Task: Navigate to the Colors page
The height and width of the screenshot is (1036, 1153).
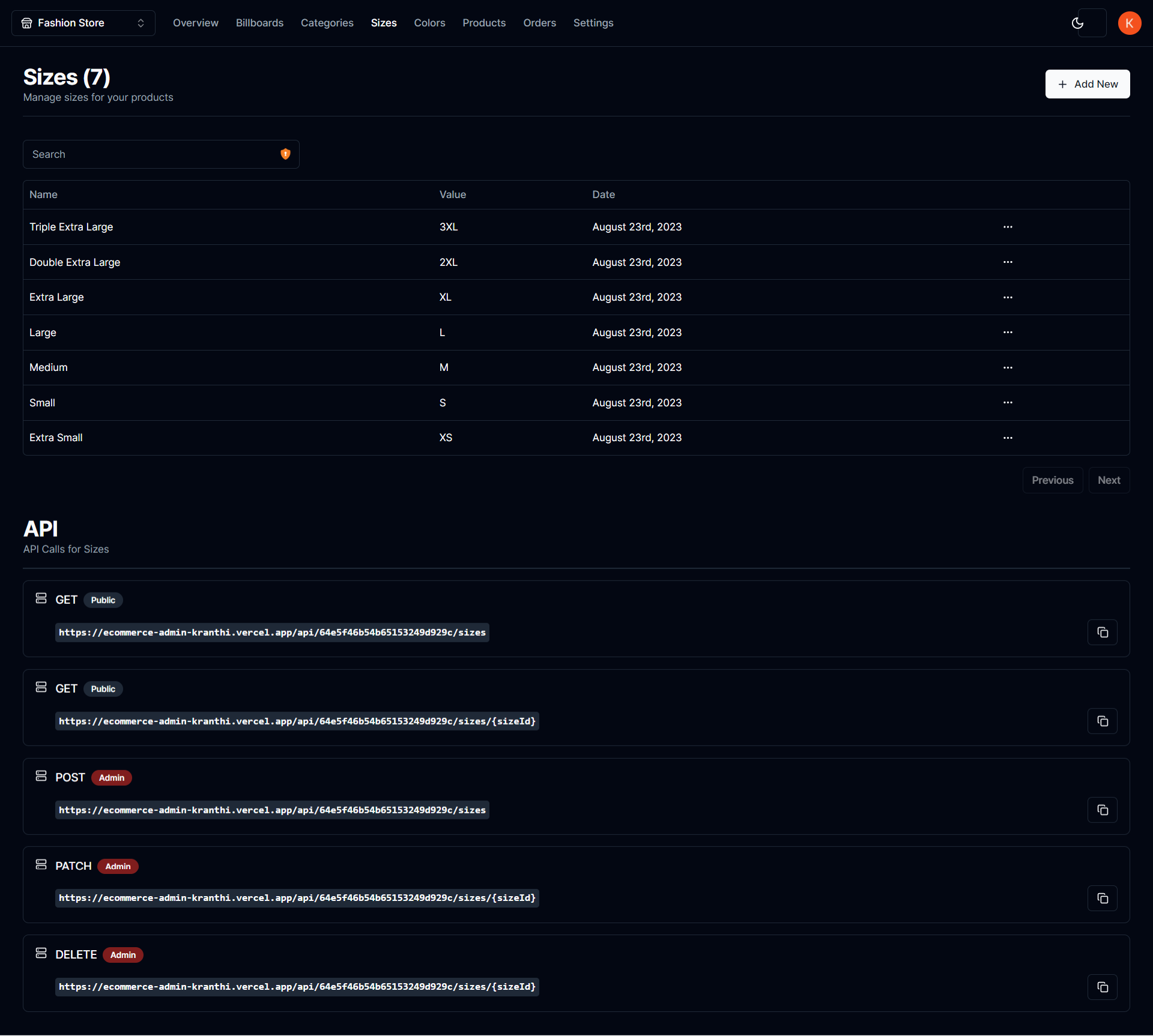Action: coord(429,23)
